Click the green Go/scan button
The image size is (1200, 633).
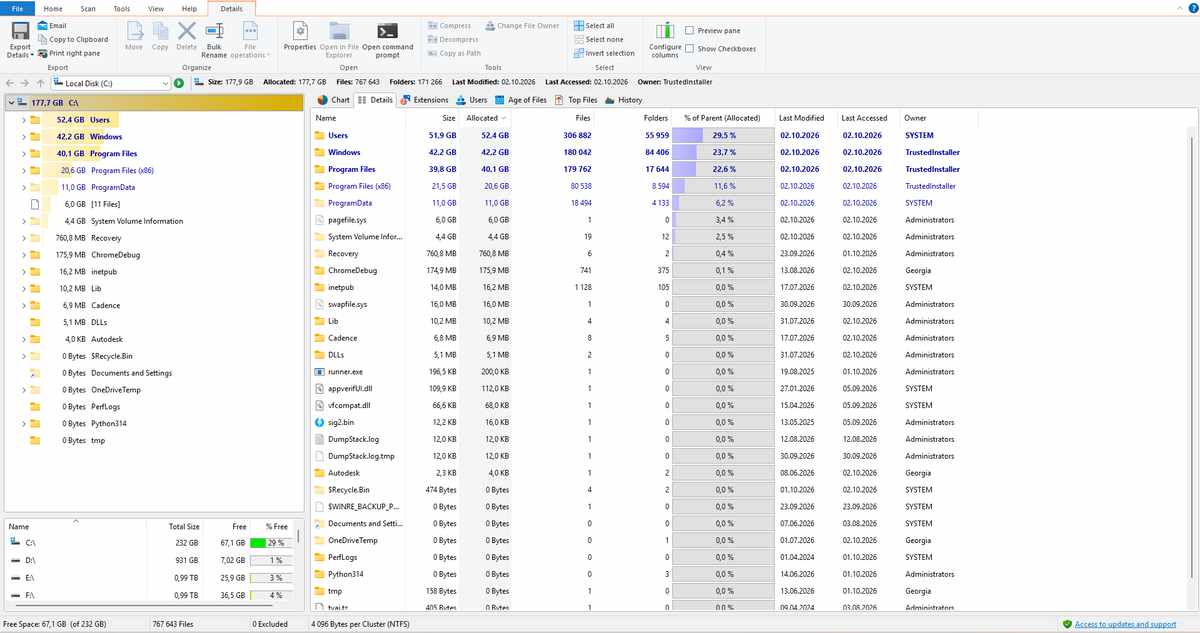click(x=178, y=83)
